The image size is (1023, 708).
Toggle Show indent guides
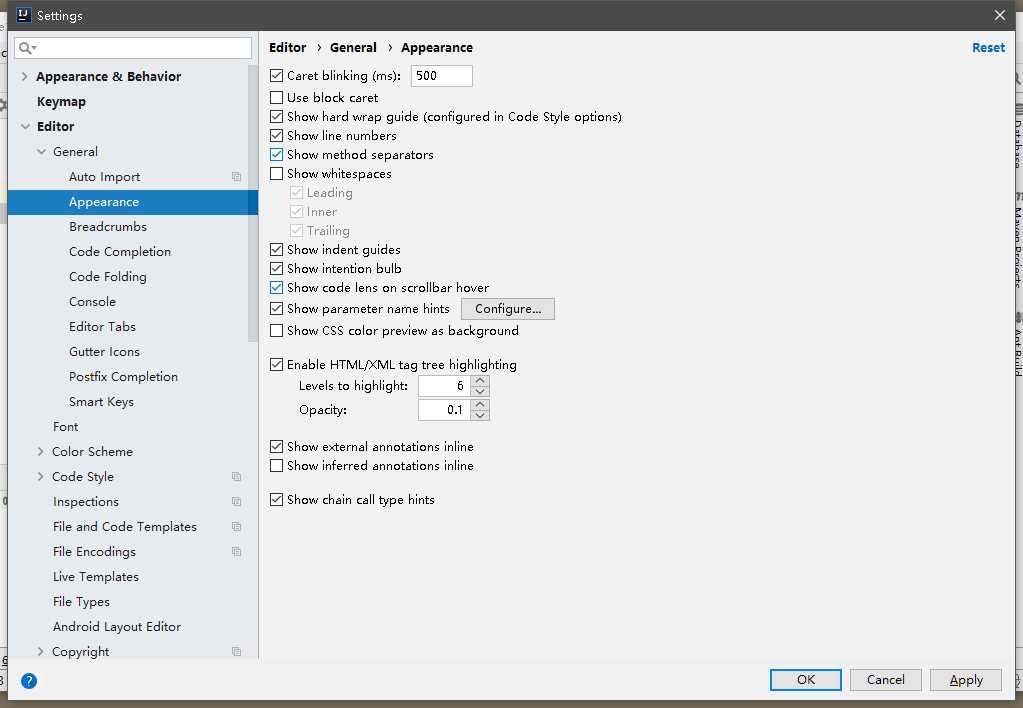coord(277,250)
